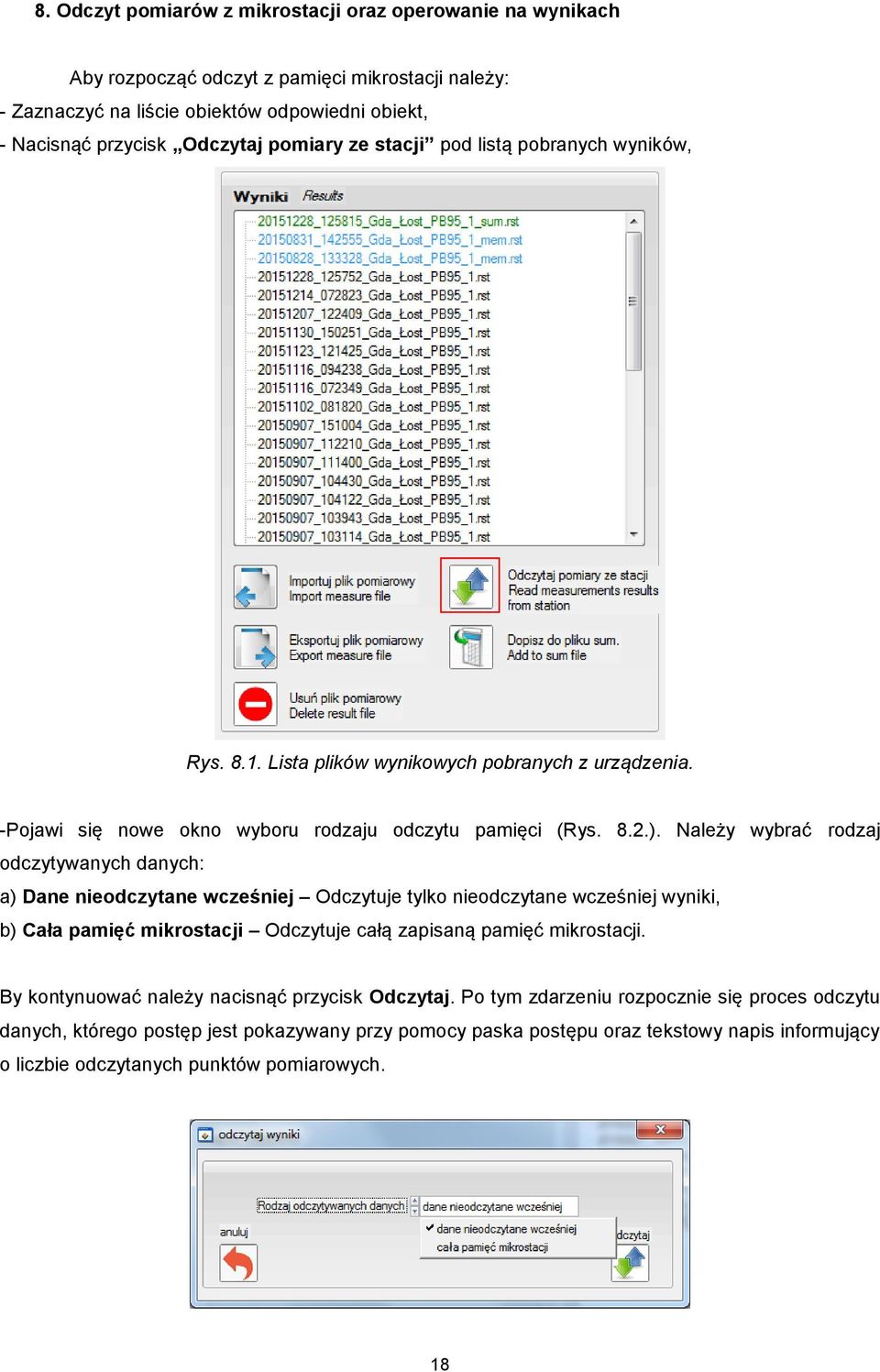The height and width of the screenshot is (1372, 880).
Task: Click the Read measurements from station icon
Action: point(470,586)
